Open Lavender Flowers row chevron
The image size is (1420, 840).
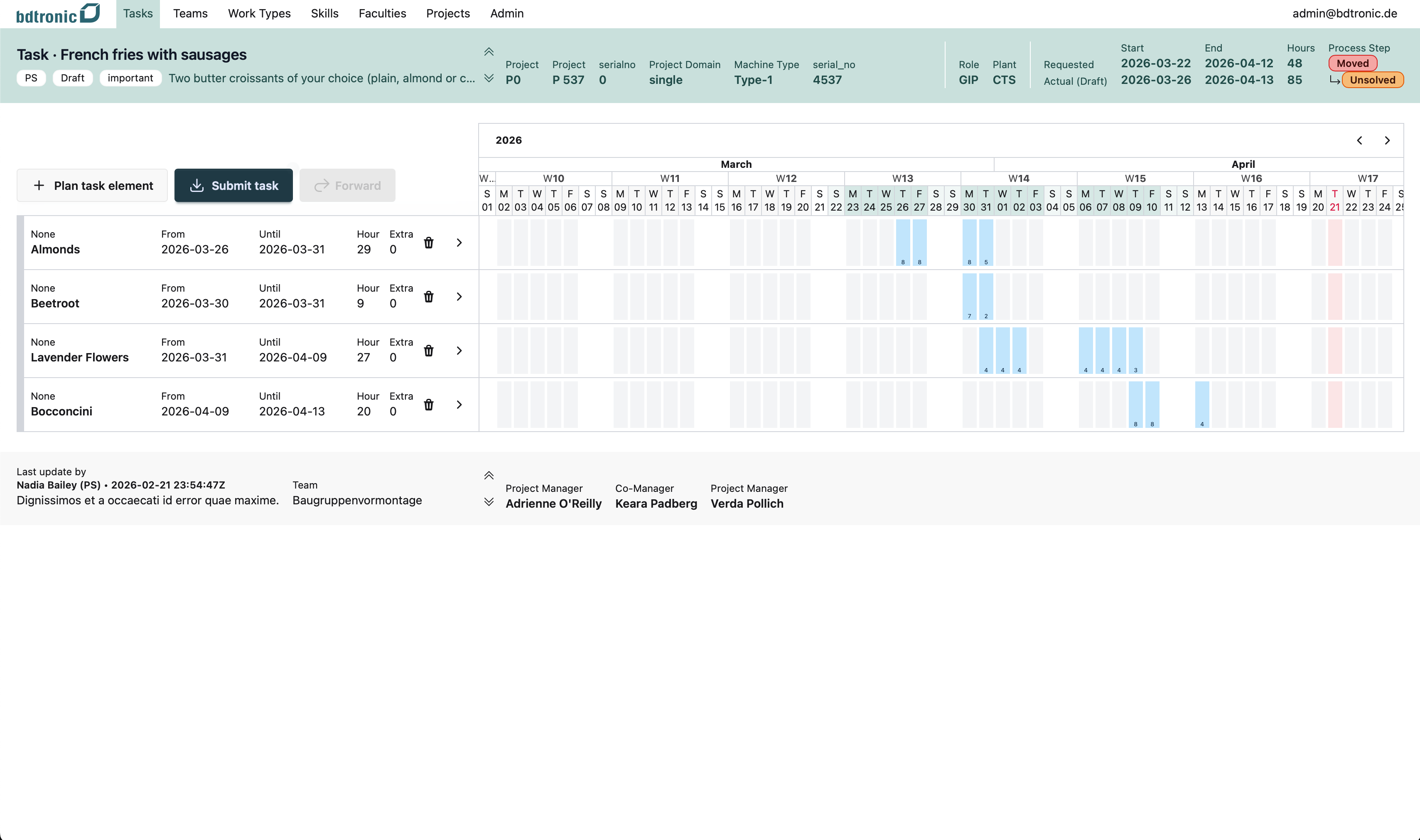(x=459, y=351)
